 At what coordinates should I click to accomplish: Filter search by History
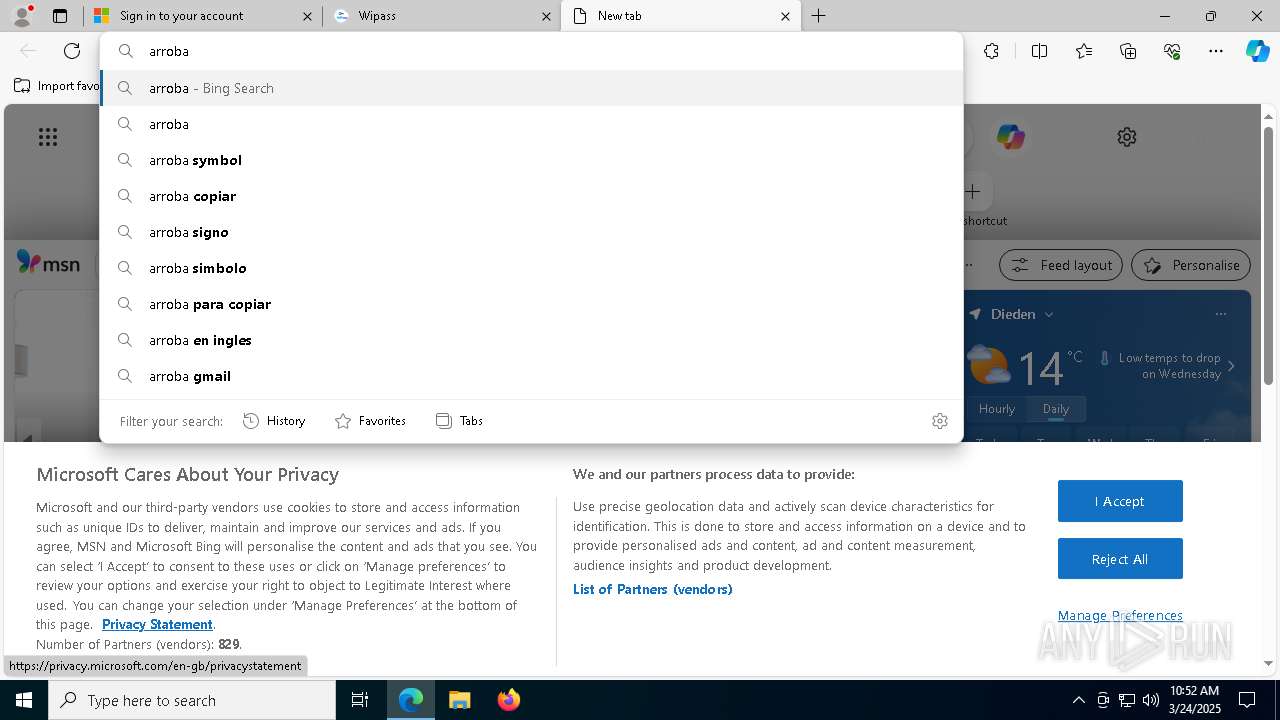[x=274, y=421]
